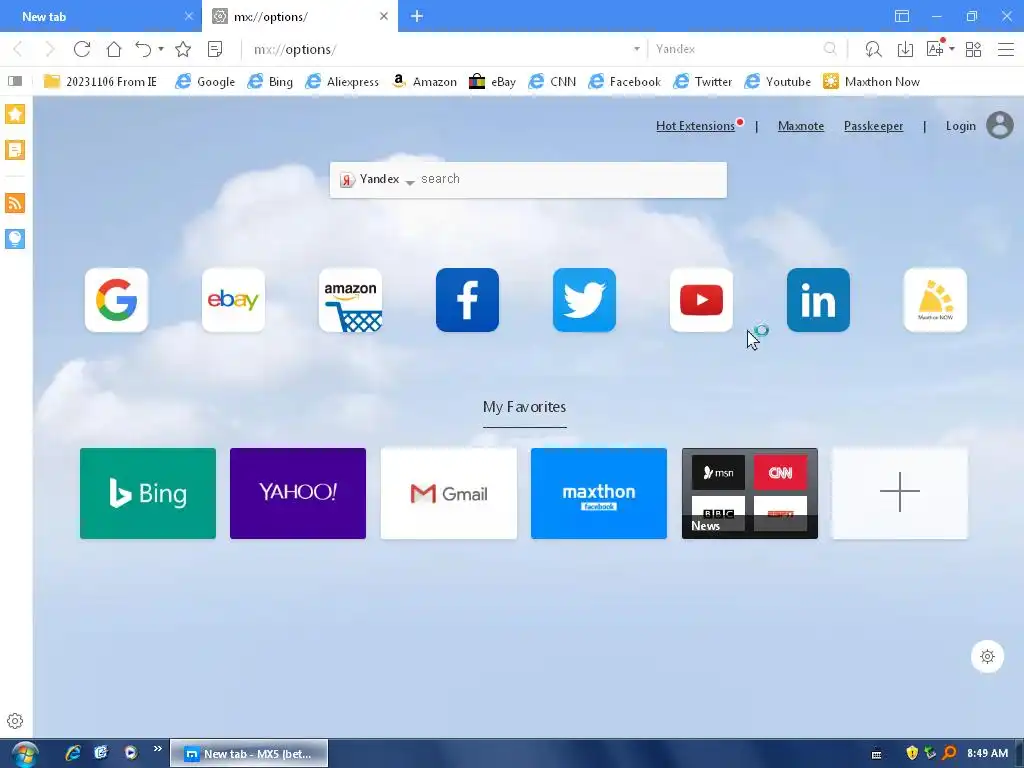This screenshot has width=1024, height=768.
Task: Click the browser Back arrow
Action: point(18,49)
